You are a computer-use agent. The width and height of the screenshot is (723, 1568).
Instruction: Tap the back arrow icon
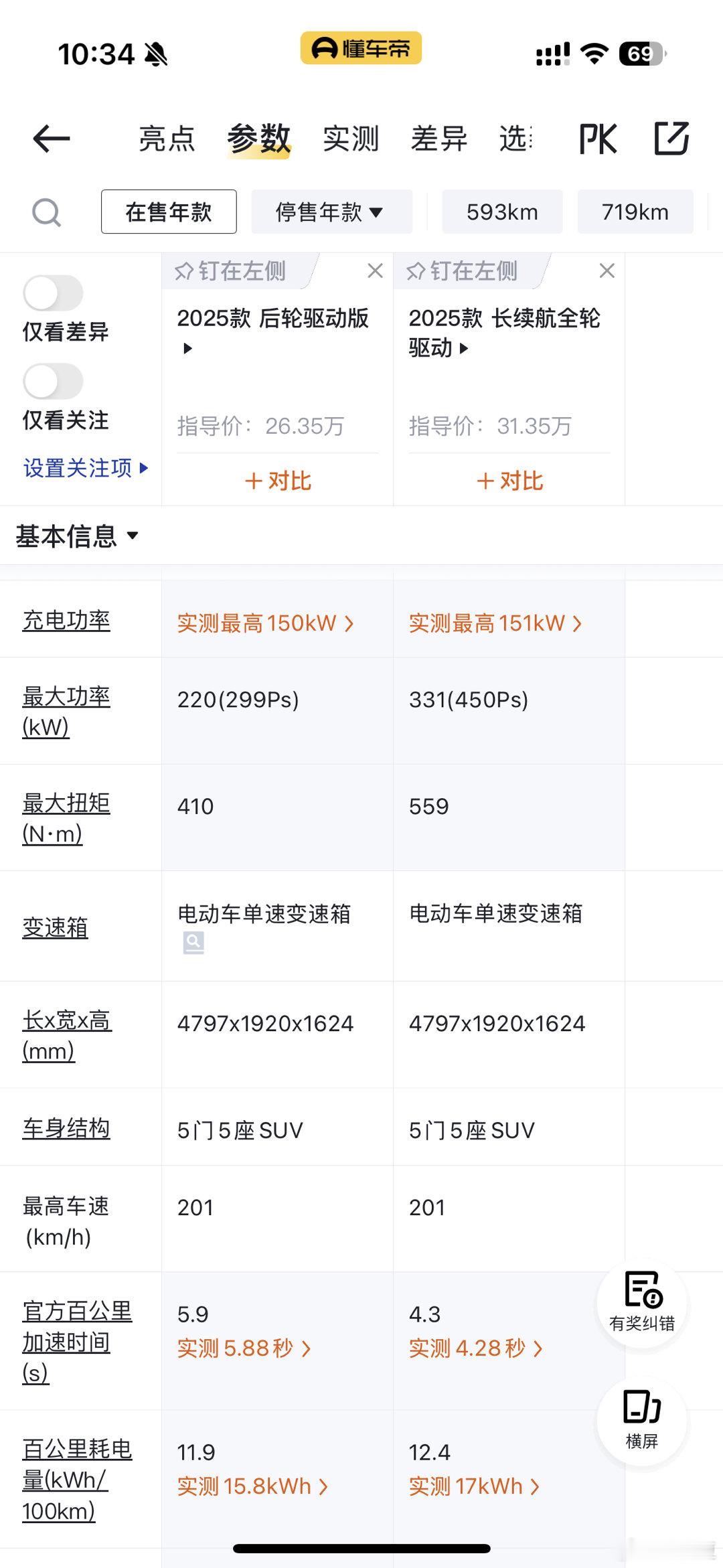pos(52,139)
